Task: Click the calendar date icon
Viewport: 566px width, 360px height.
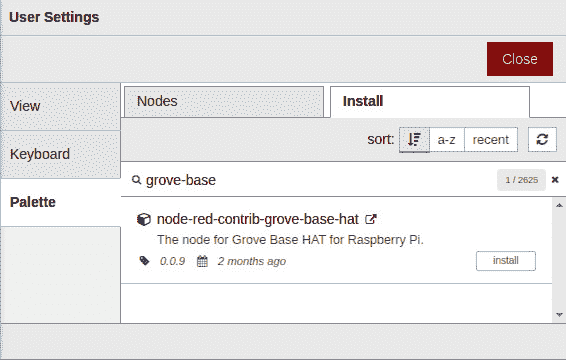Action: pos(202,261)
